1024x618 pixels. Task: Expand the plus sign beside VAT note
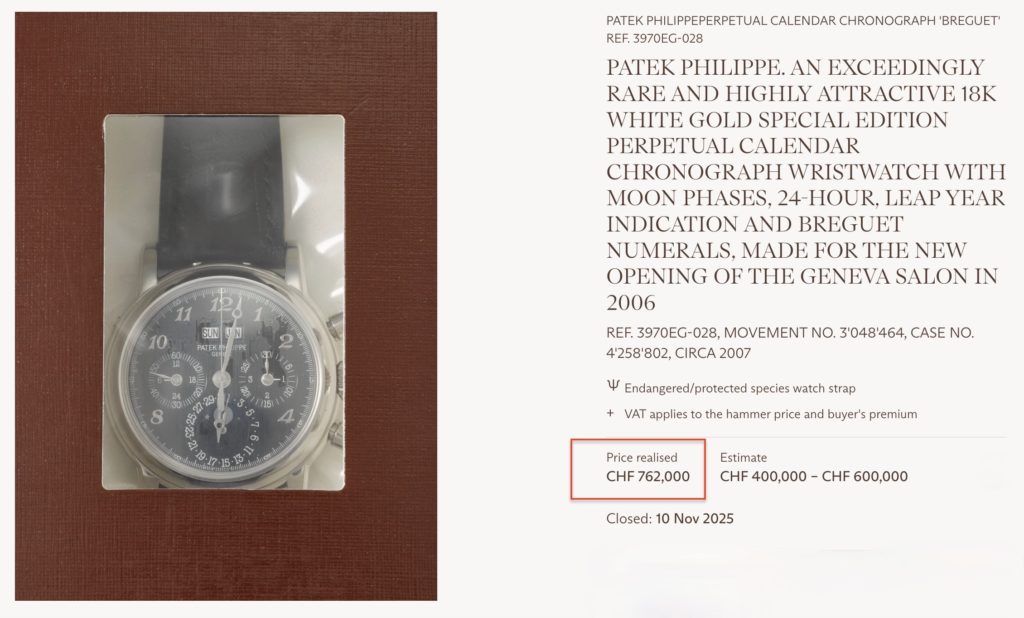click(x=611, y=414)
